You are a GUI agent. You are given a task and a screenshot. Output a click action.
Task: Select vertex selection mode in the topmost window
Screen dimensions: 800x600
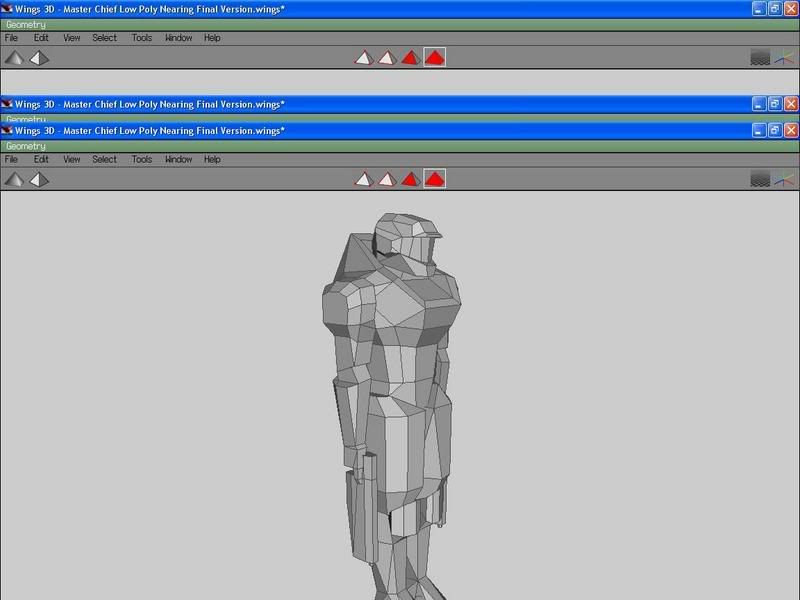[364, 58]
